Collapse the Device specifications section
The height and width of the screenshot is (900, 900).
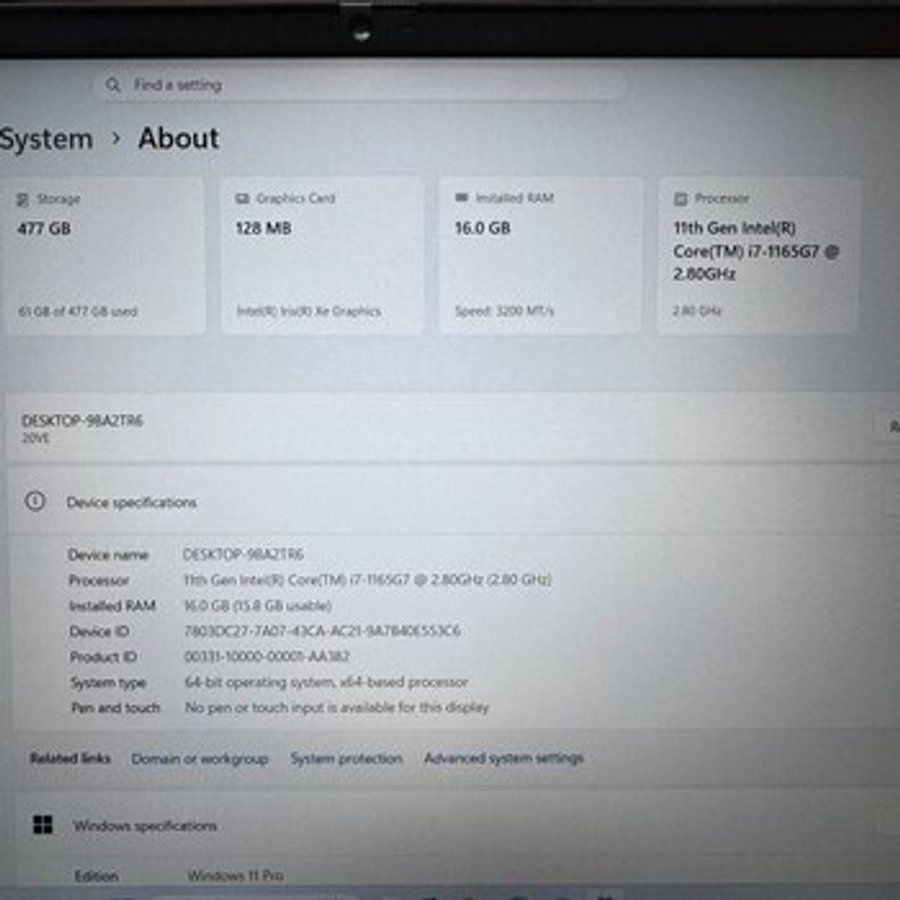pyautogui.click(x=453, y=502)
